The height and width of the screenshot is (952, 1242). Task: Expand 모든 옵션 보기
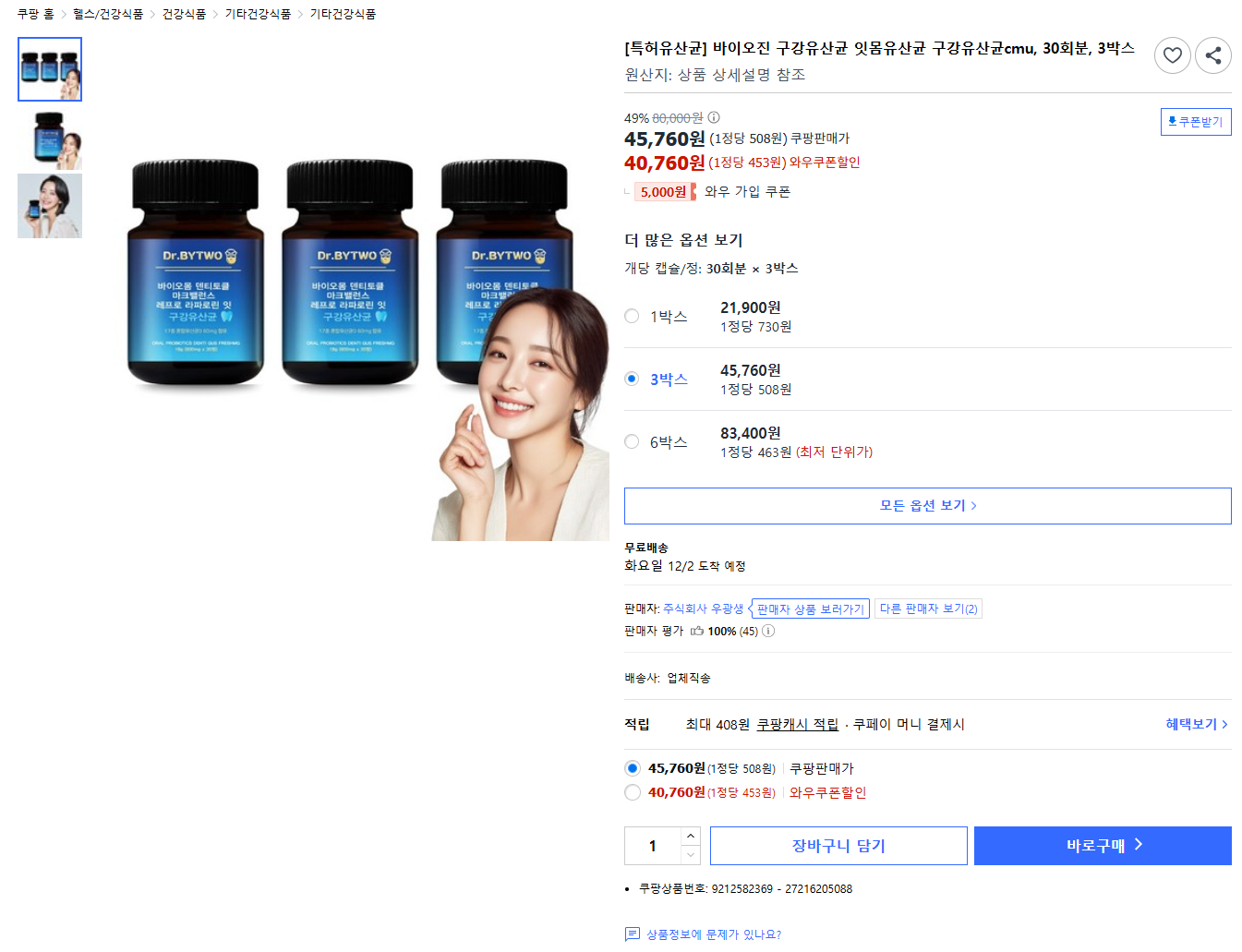(928, 506)
